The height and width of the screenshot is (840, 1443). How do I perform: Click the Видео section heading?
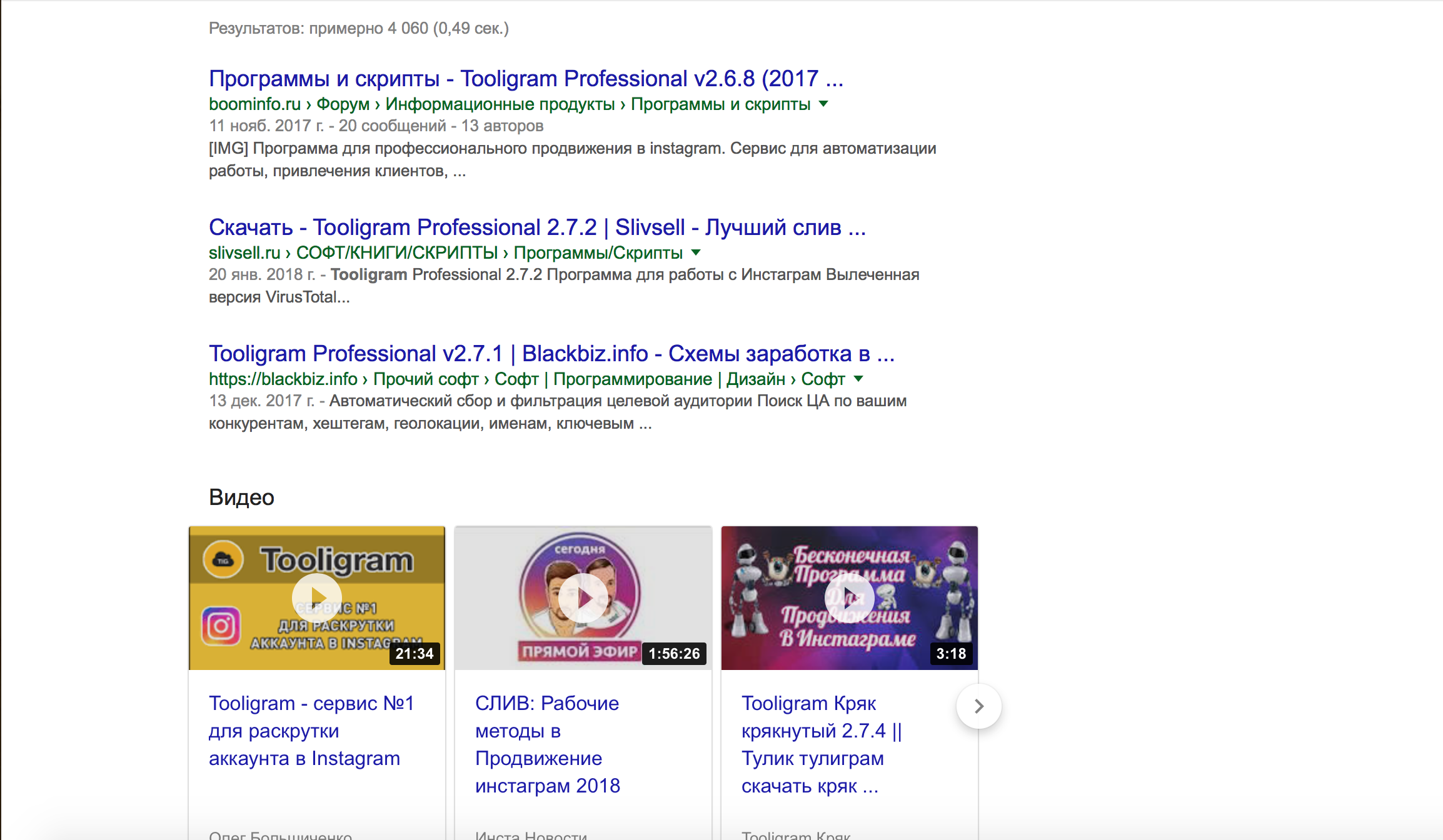click(241, 497)
